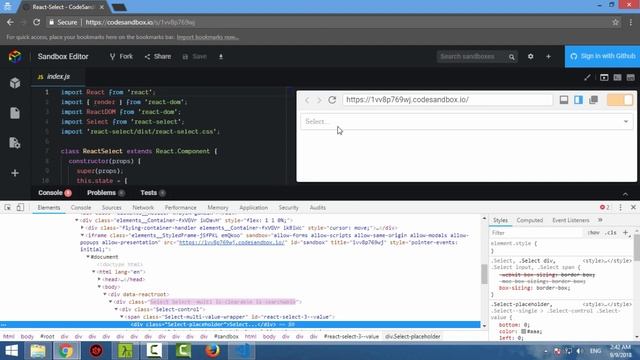Go forward in sandbox preview browser
Image resolution: width=640 pixels, height=360 pixels.
click(x=319, y=100)
